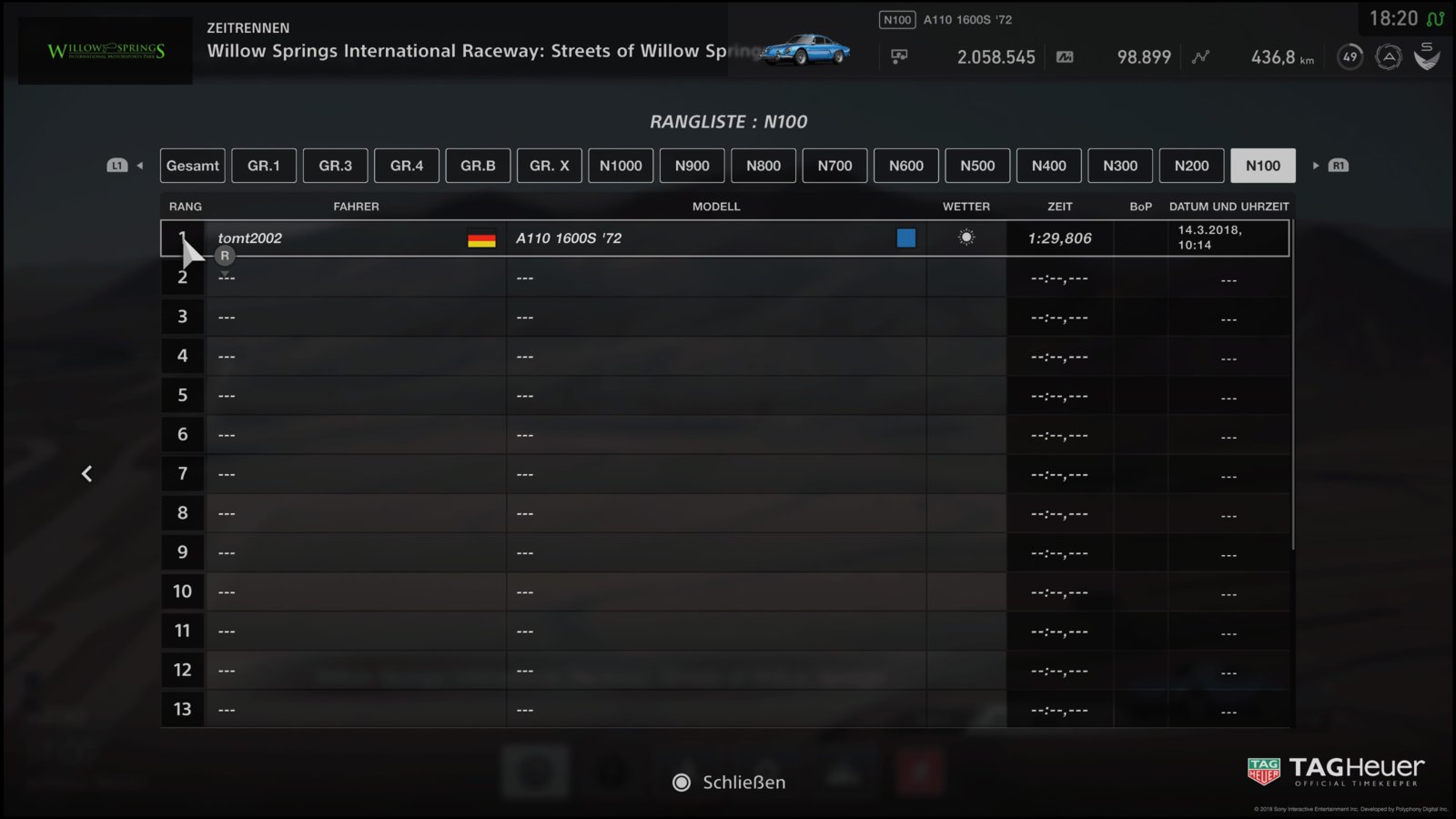Click the lap time 1:29,806

click(x=1059, y=238)
